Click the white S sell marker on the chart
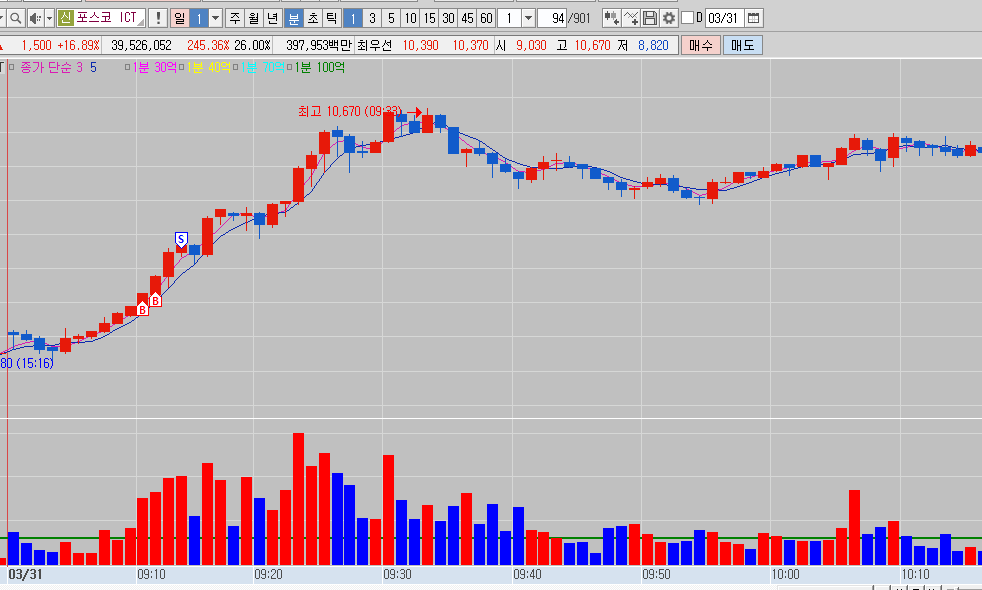 [x=181, y=238]
